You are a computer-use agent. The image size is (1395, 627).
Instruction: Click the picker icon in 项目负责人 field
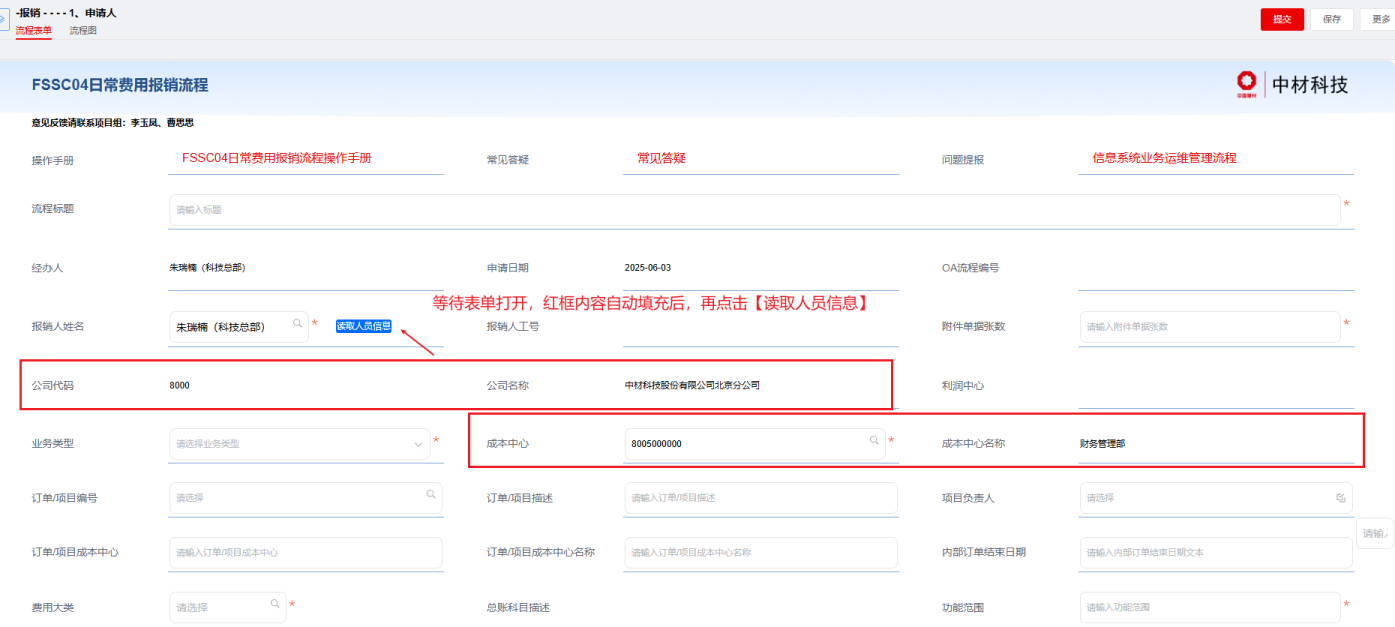pos(1340,497)
